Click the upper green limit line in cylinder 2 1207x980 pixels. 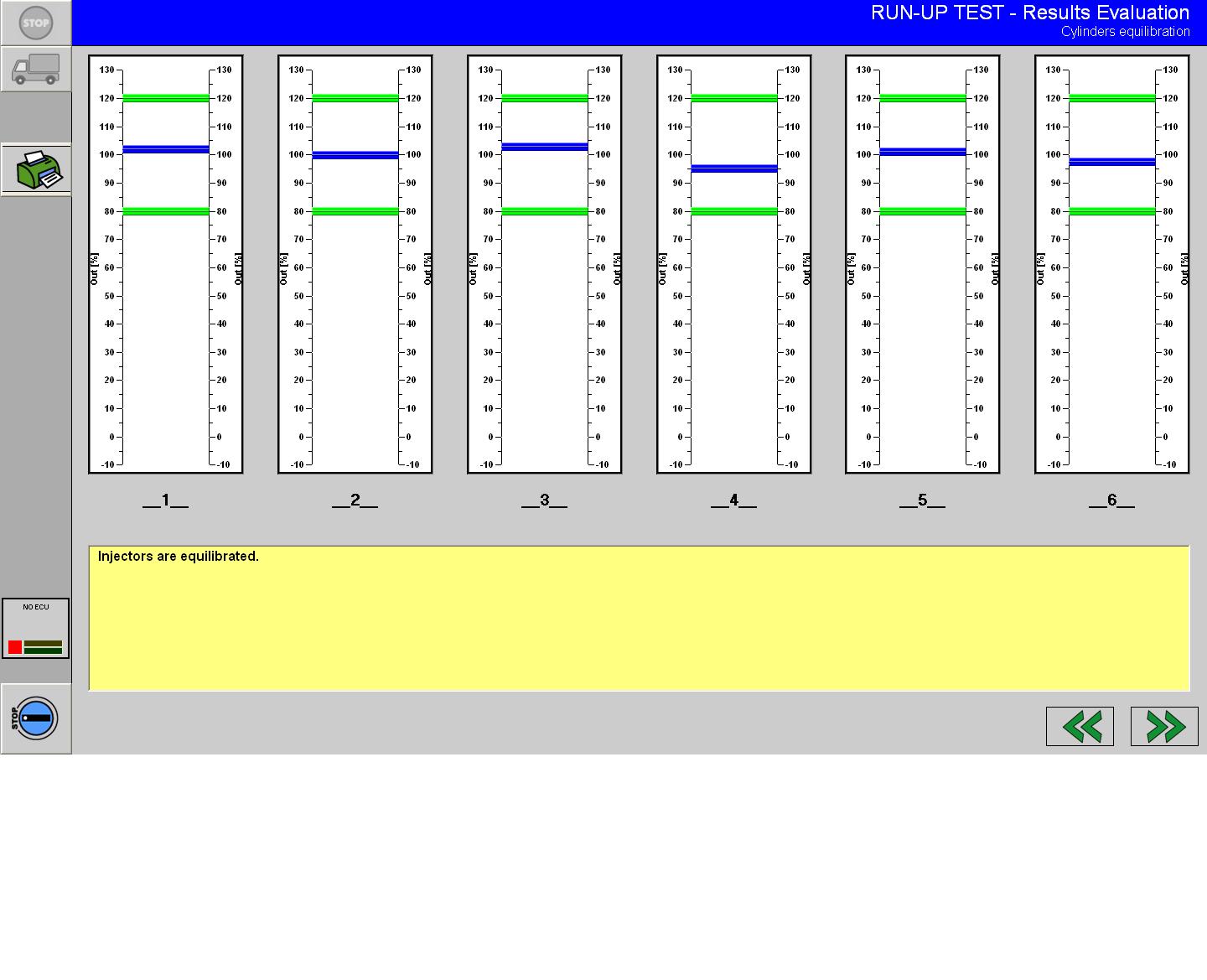pyautogui.click(x=355, y=98)
